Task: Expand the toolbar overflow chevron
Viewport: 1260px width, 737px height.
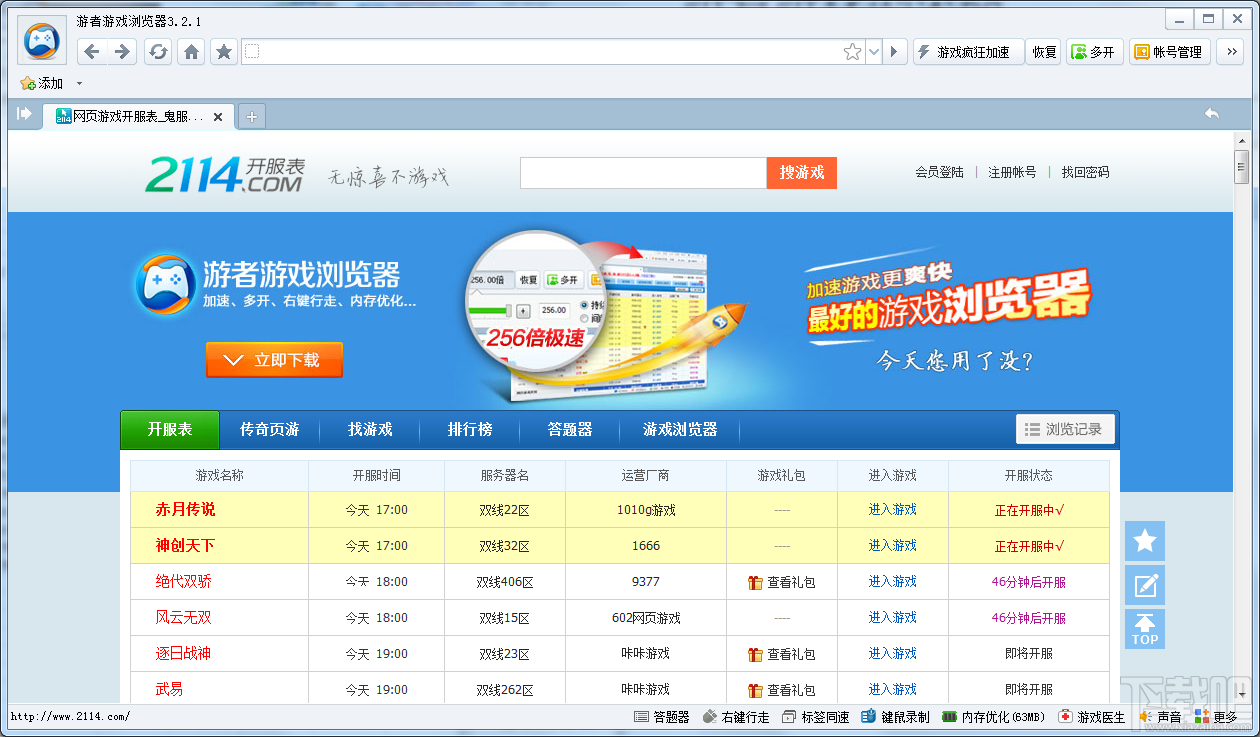Action: (1230, 52)
